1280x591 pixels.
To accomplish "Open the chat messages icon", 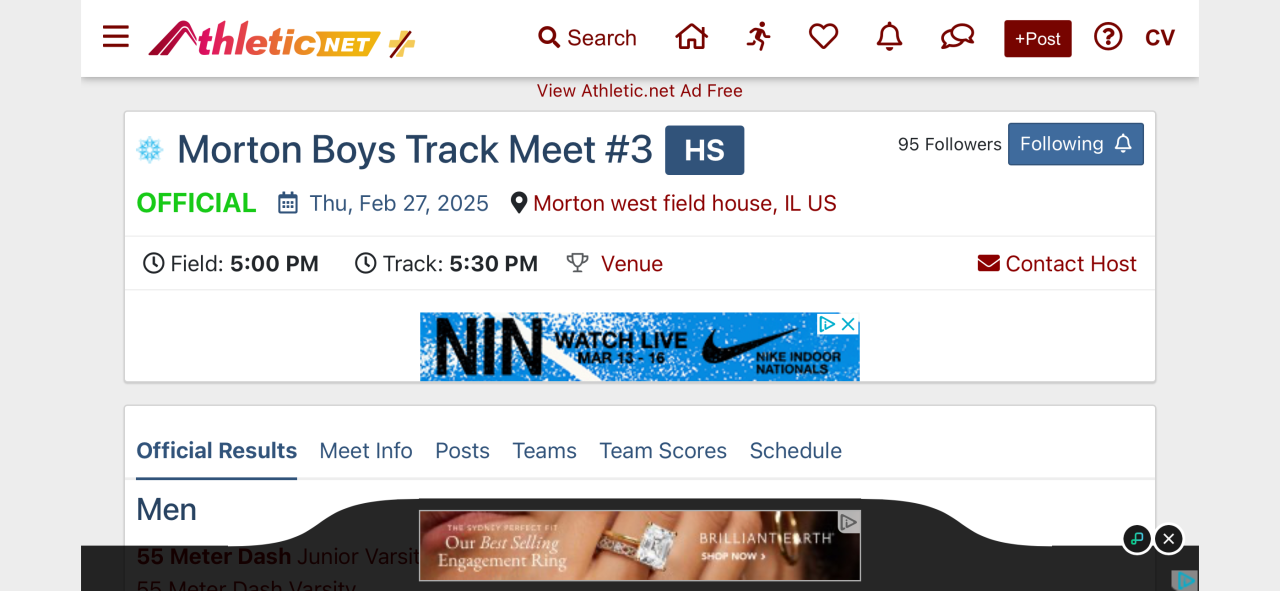I will [957, 38].
